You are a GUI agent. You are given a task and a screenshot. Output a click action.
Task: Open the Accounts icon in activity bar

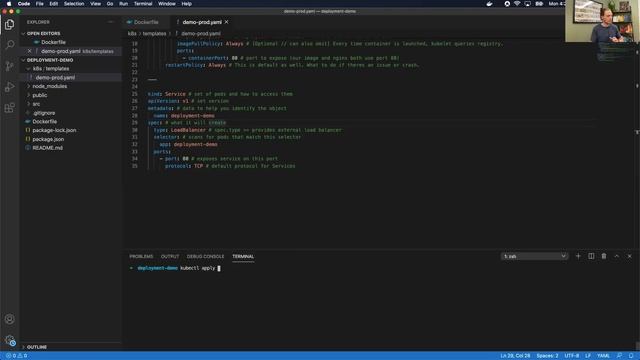point(9,319)
